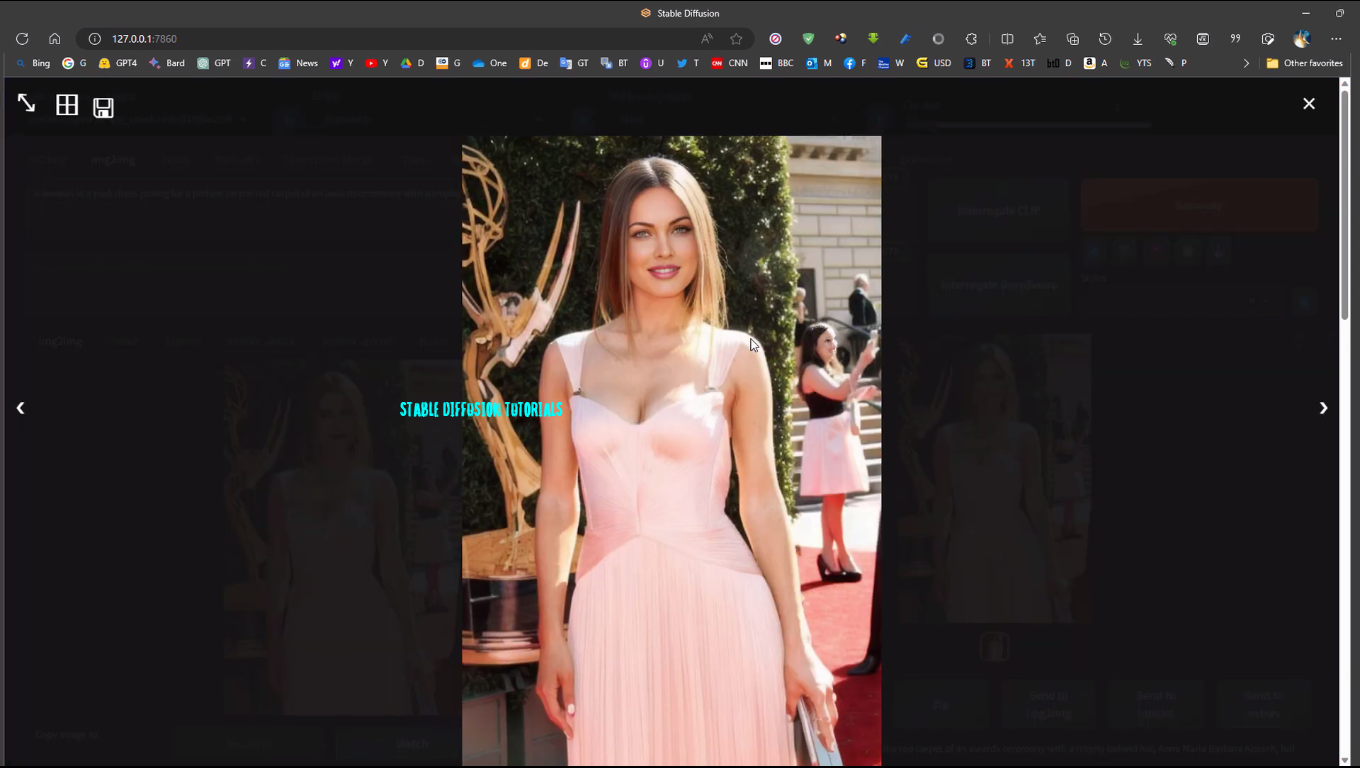Screen dimensions: 1360x768
Task: Open the GT bookmark
Action: 575,63
